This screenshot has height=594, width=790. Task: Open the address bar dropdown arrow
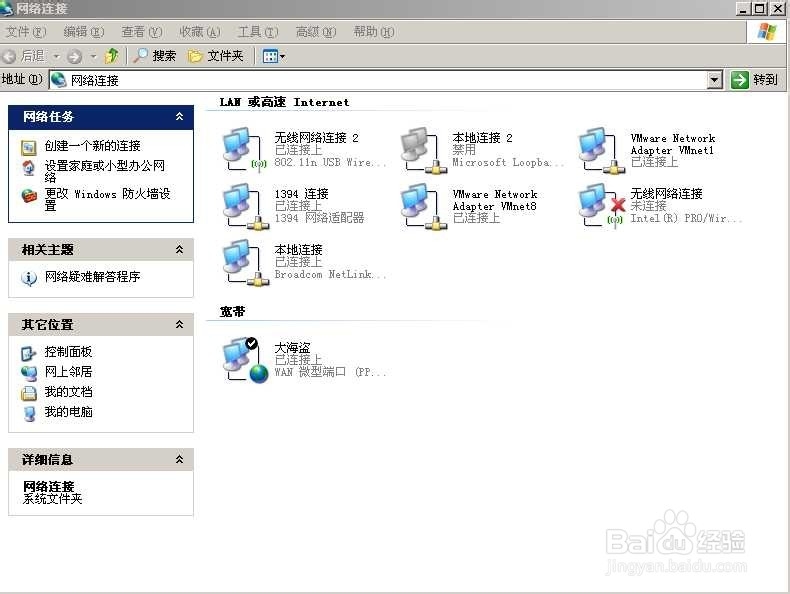(x=714, y=80)
